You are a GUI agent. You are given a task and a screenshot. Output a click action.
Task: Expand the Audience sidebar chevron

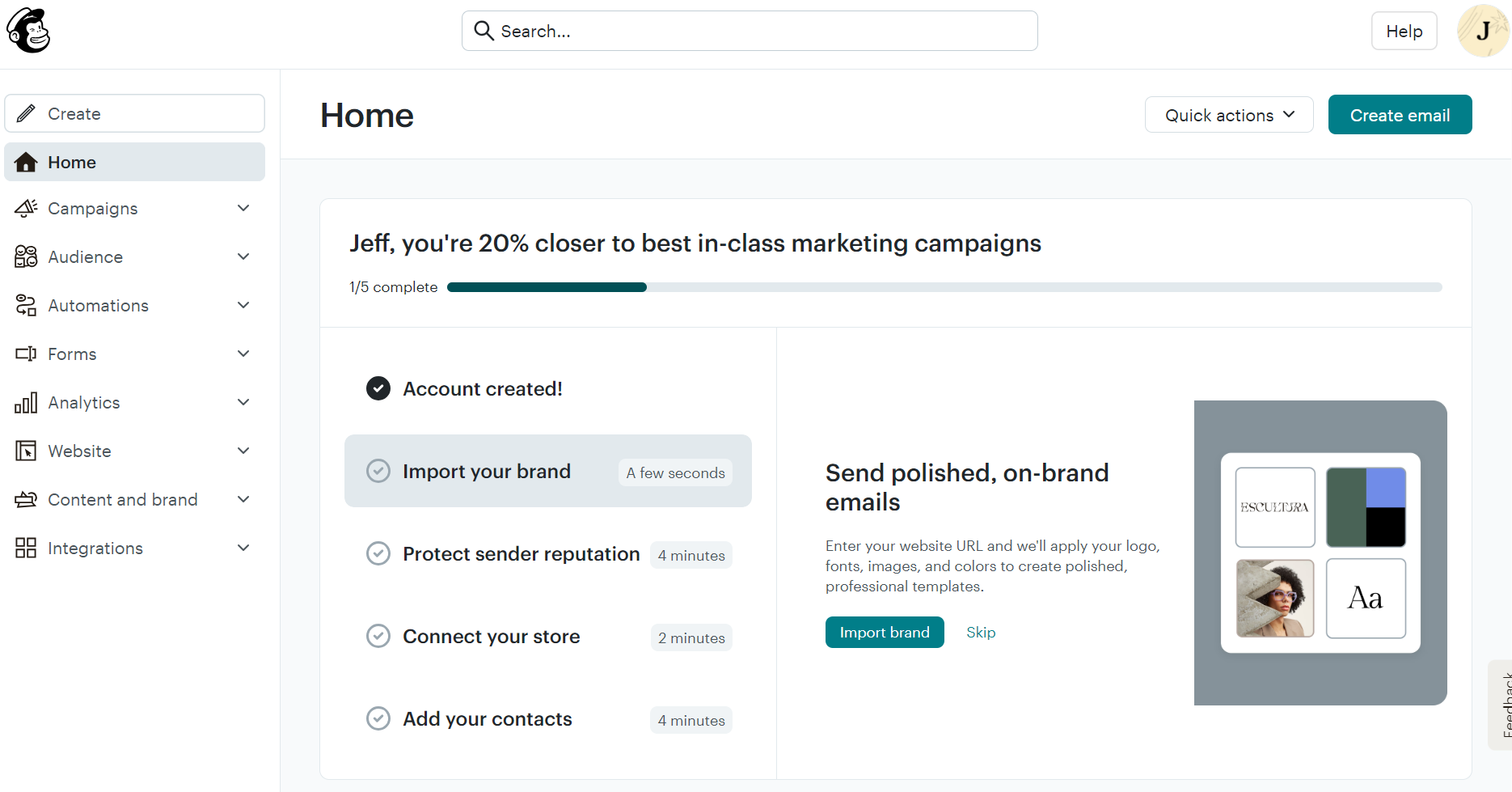coord(243,256)
